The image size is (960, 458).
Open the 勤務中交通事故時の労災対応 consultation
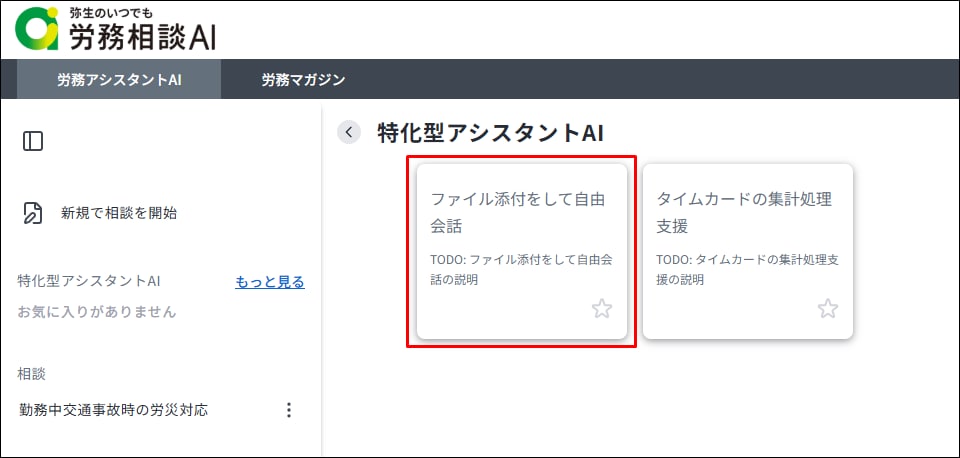(x=114, y=410)
